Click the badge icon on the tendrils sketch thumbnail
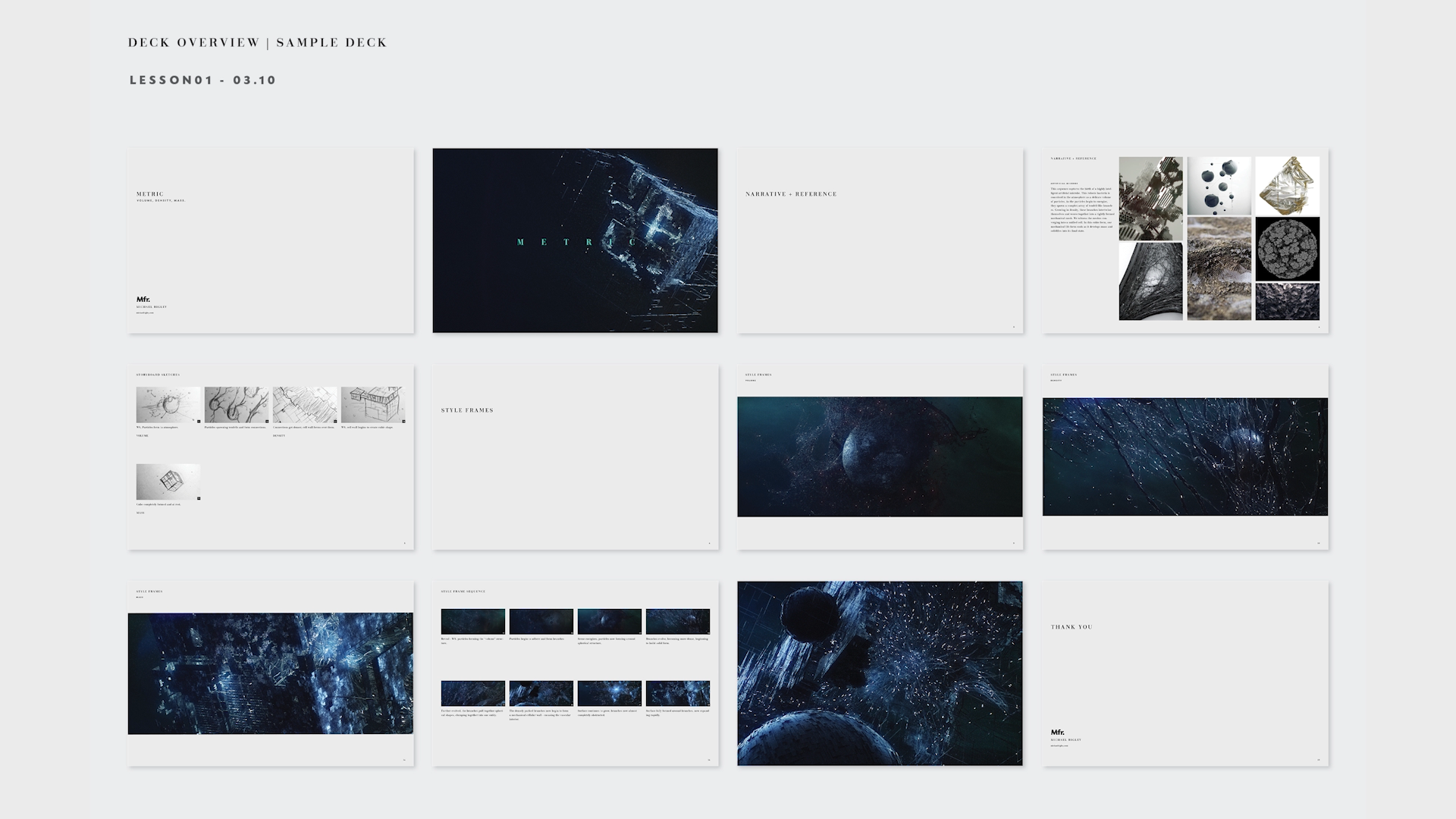 (267, 421)
